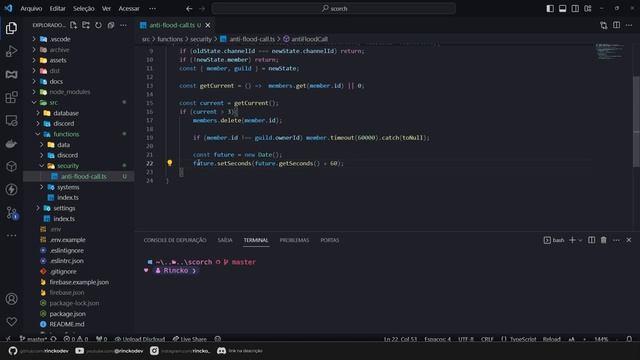This screenshot has width=640, height=360.
Task: Open changes compare icon in editor toolbar
Action: [604, 25]
